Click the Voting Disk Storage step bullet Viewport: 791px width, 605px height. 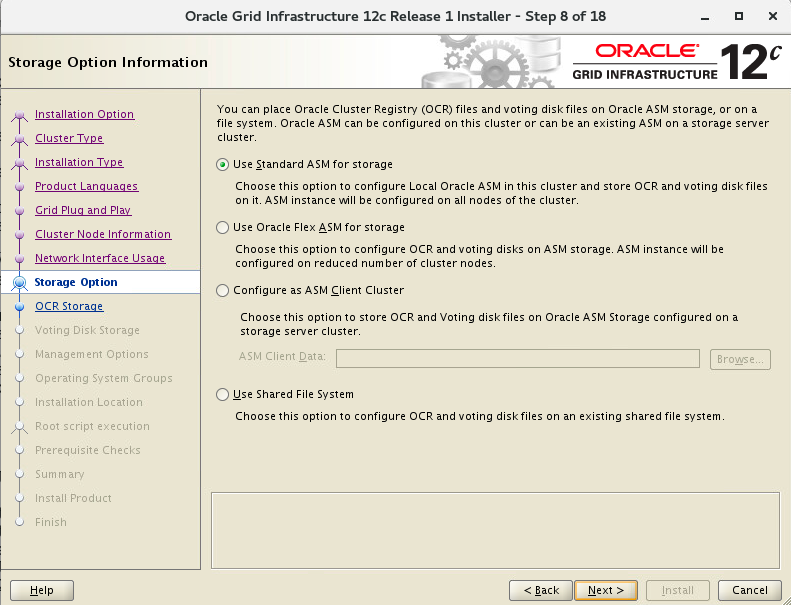(x=19, y=331)
